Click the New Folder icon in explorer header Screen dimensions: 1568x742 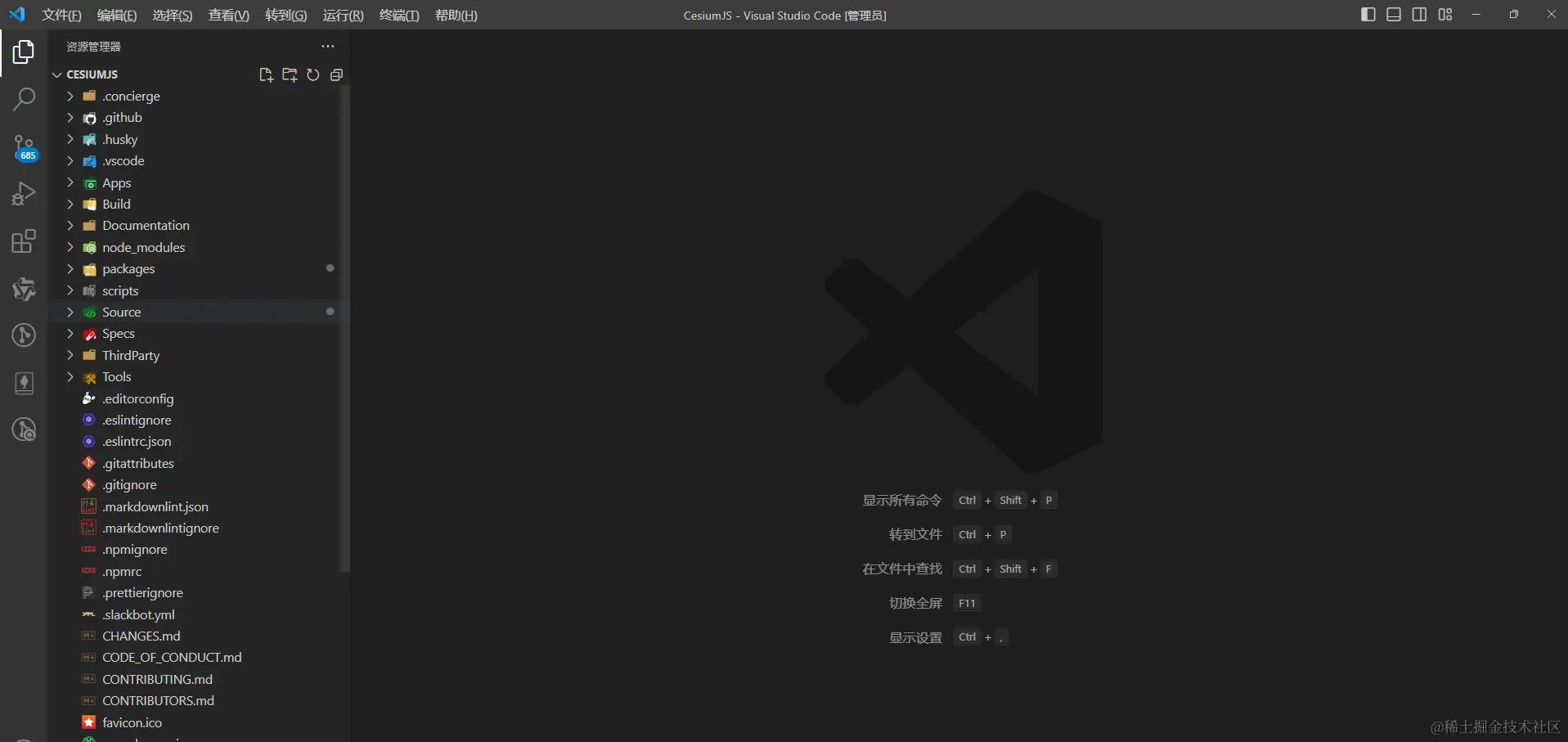pos(290,75)
